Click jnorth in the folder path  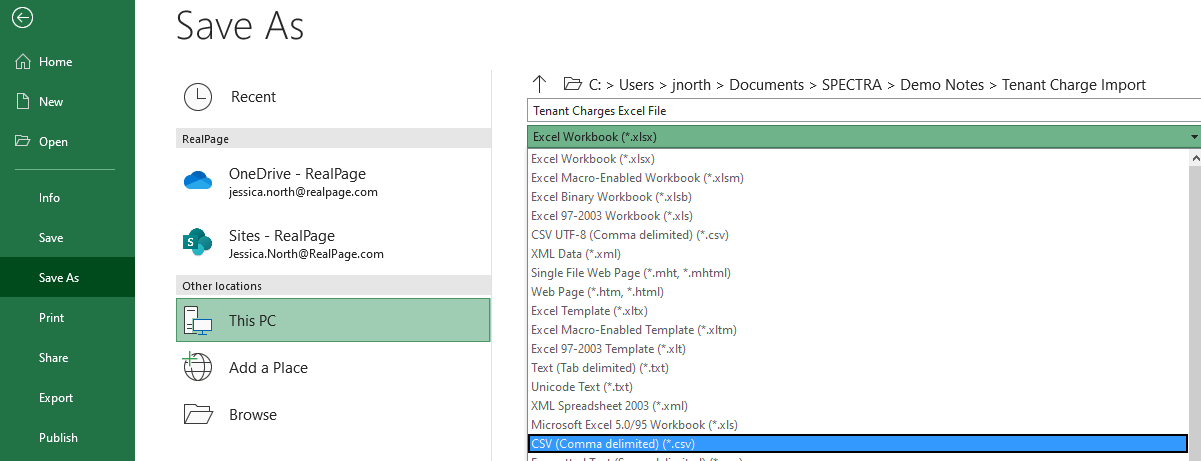(693, 85)
